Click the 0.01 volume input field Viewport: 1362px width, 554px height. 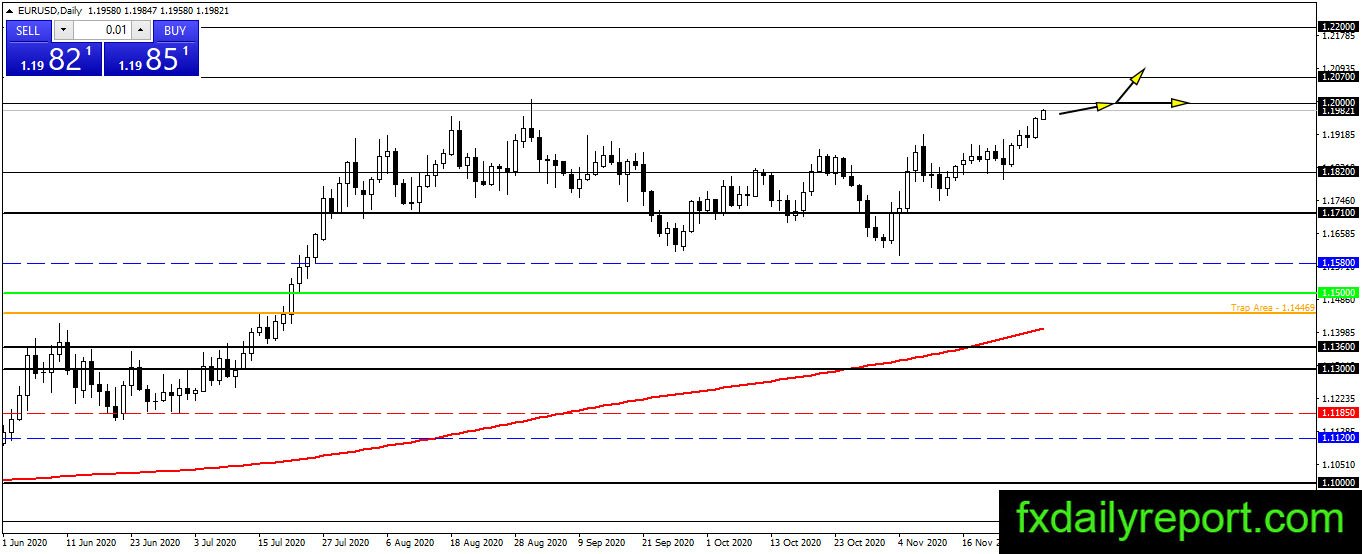[103, 30]
